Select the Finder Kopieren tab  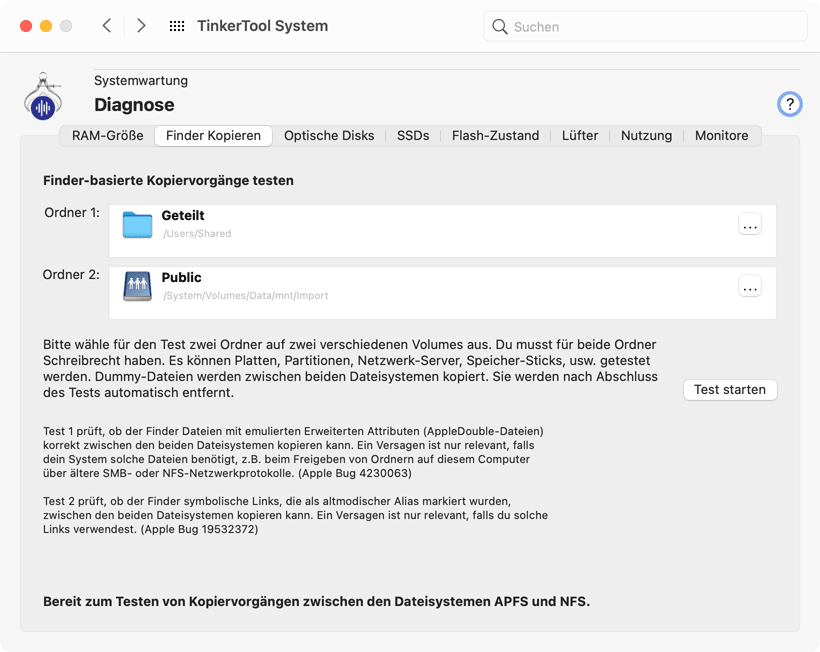pos(213,136)
